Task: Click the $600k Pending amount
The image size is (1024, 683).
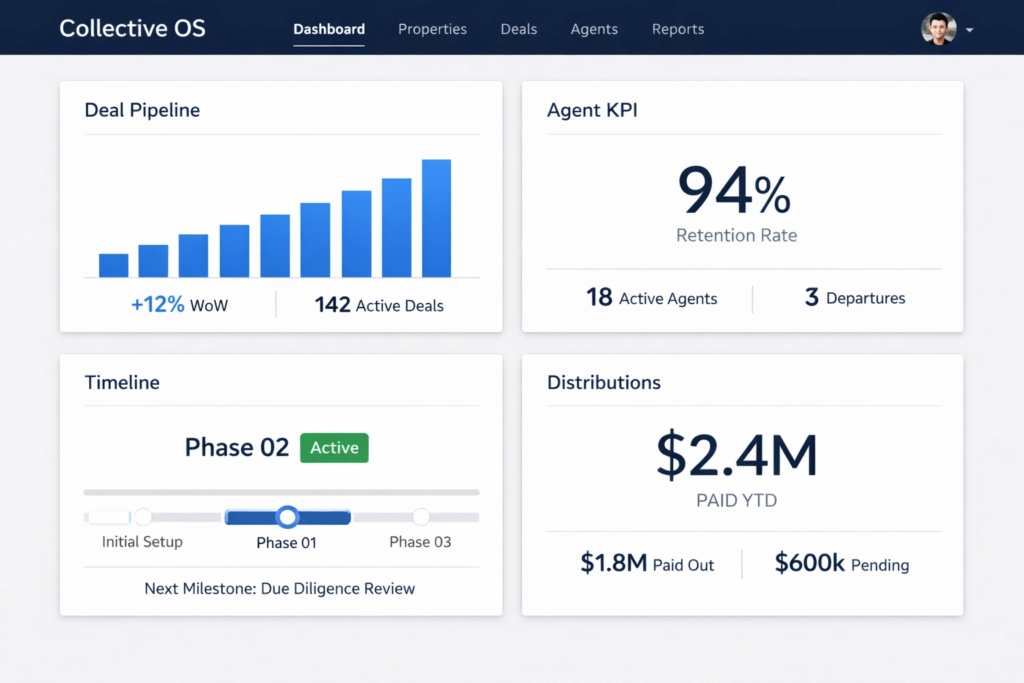Action: pyautogui.click(x=841, y=564)
